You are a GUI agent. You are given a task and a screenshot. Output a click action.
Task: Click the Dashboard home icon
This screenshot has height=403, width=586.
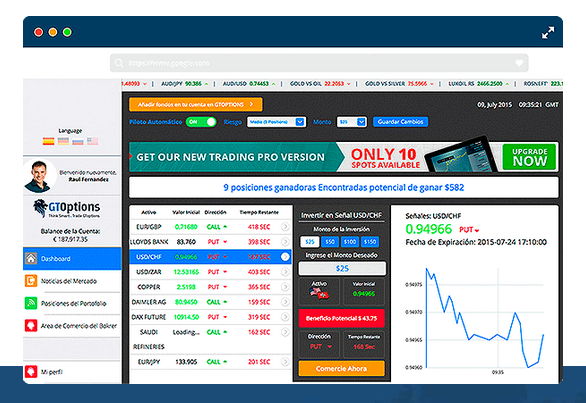(31, 258)
